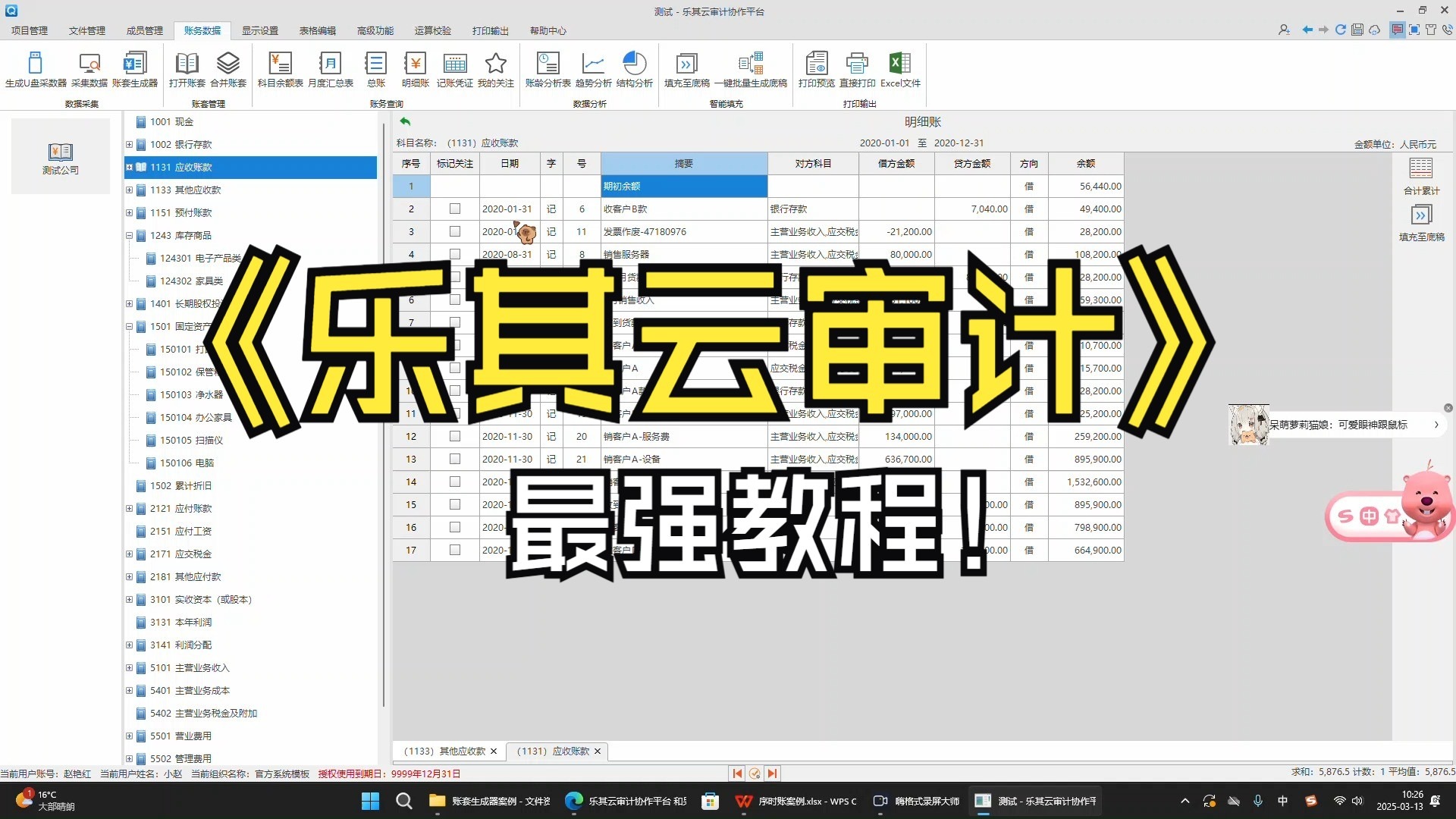Tick the checkbox in row 12

pos(454,436)
